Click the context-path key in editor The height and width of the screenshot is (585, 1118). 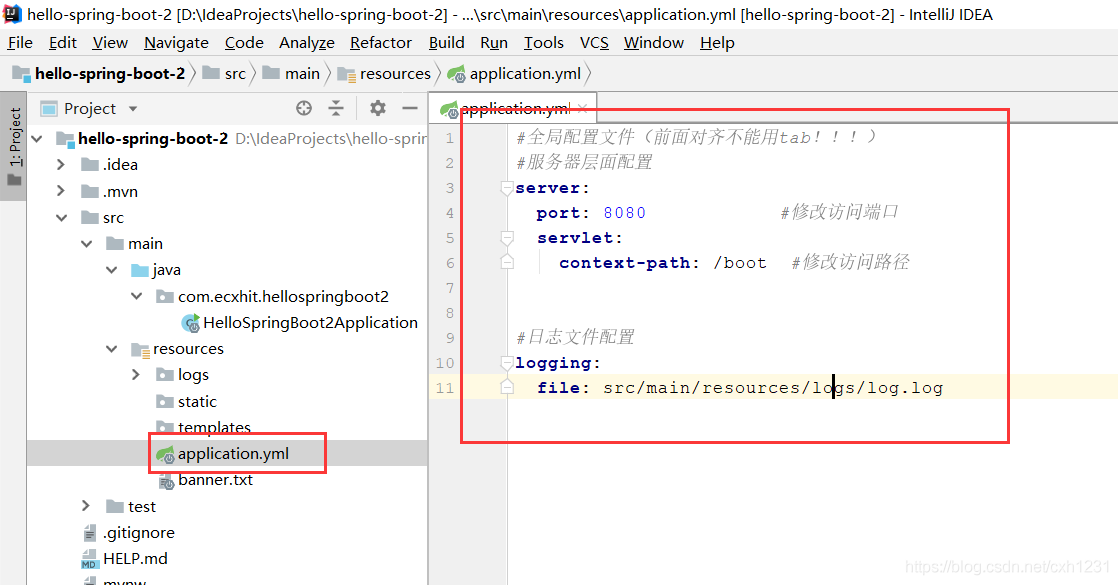click(624, 263)
